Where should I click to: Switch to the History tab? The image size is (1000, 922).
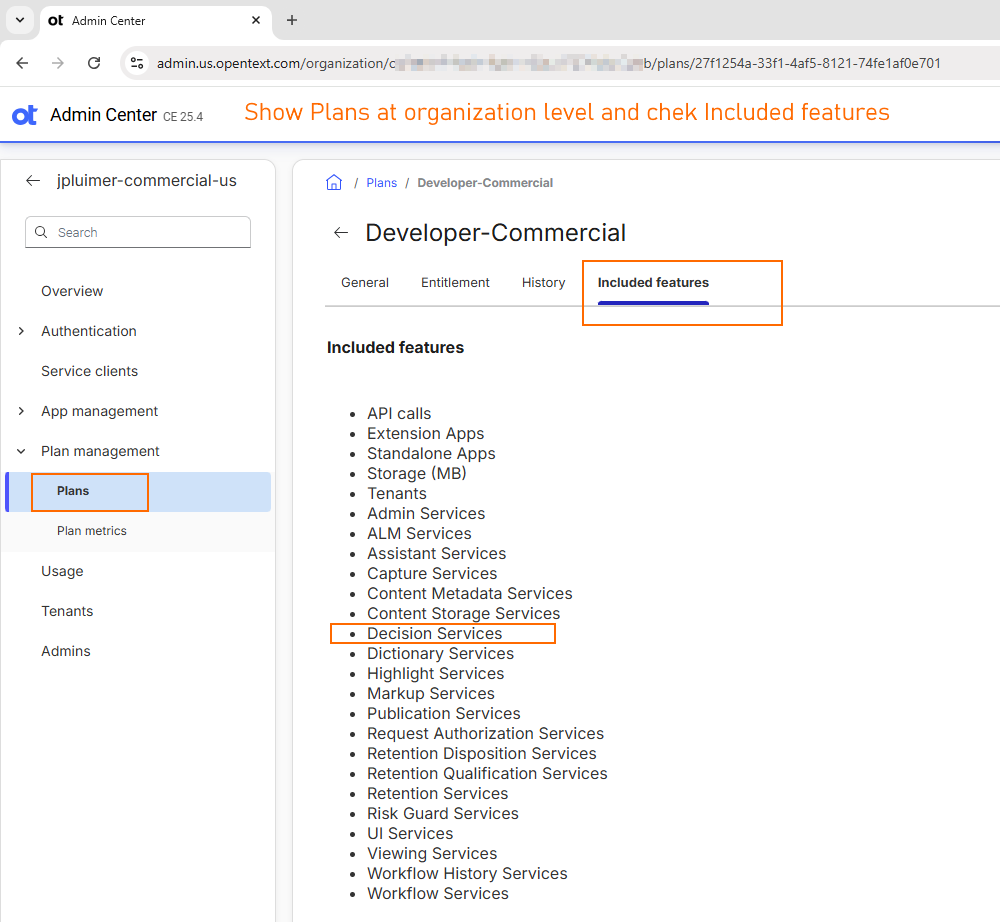tap(543, 283)
